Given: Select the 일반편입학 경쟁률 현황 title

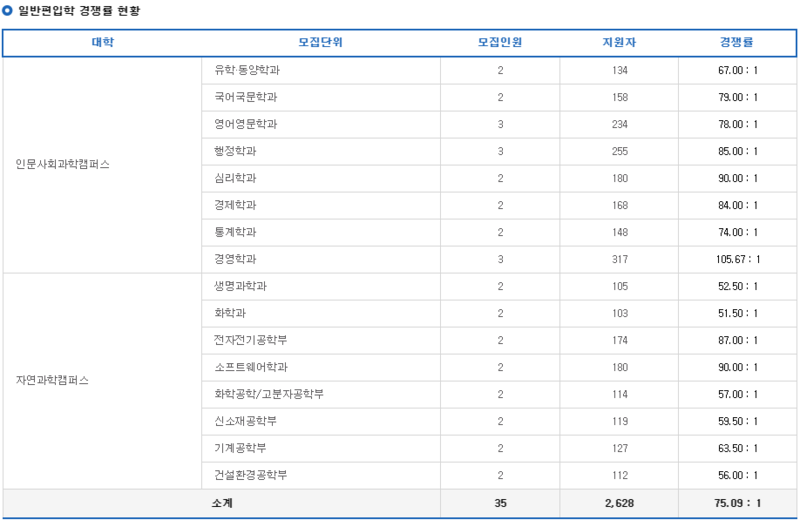Looking at the screenshot, I should (79, 11).
